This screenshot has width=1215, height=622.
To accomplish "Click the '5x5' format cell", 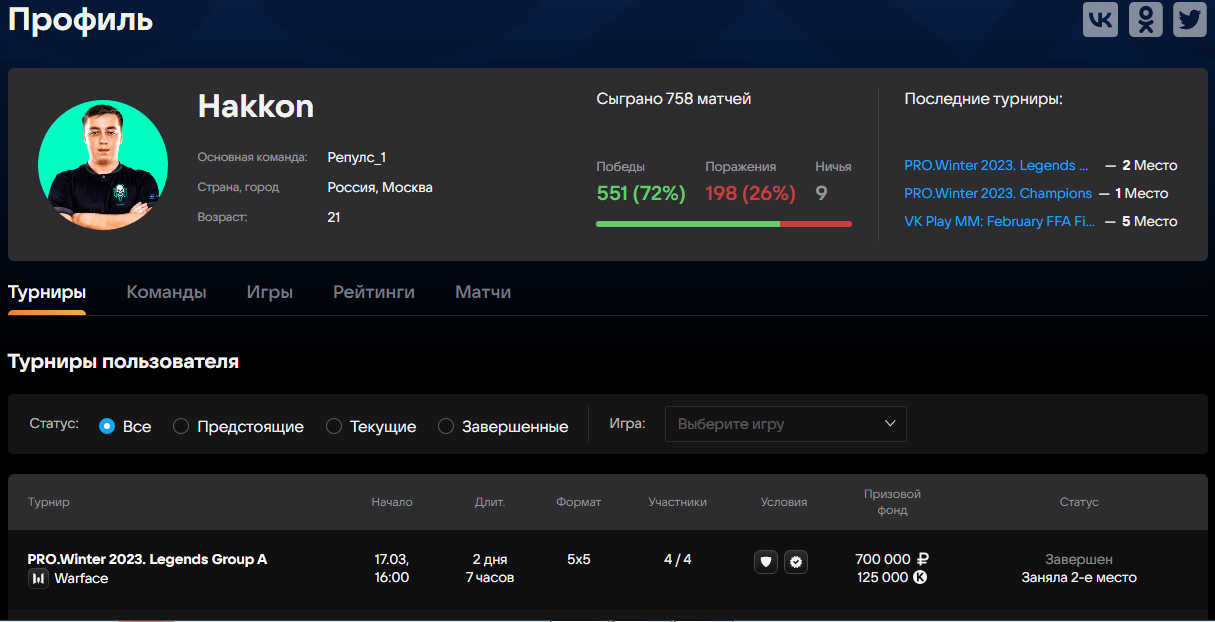I will coord(579,559).
